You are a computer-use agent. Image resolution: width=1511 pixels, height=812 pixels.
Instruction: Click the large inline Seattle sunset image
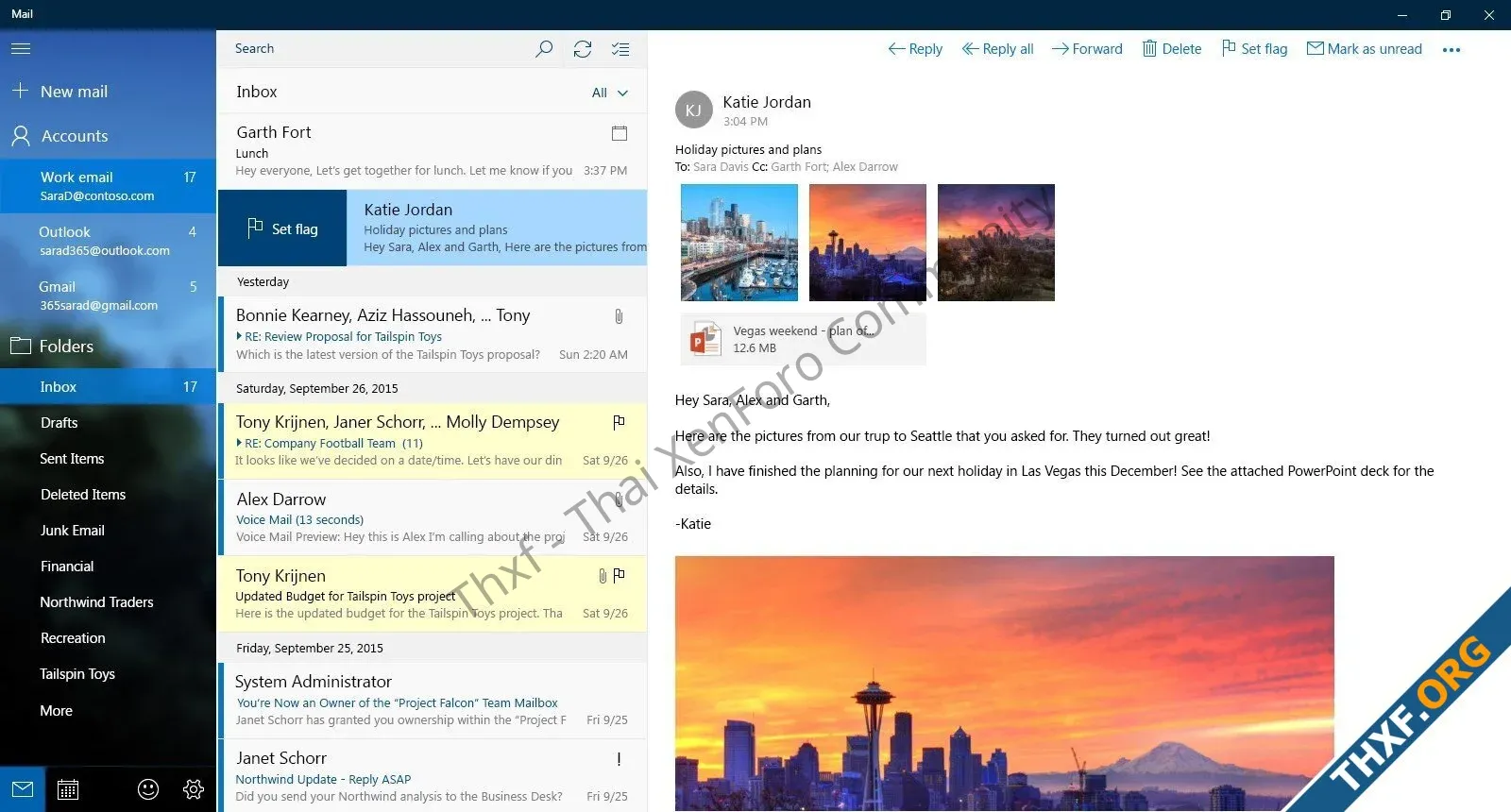click(1005, 684)
